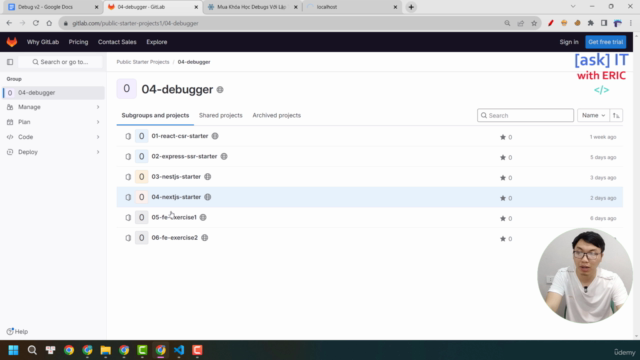Click the taskbar search icon
The width and height of the screenshot is (640, 360).
[32, 350]
